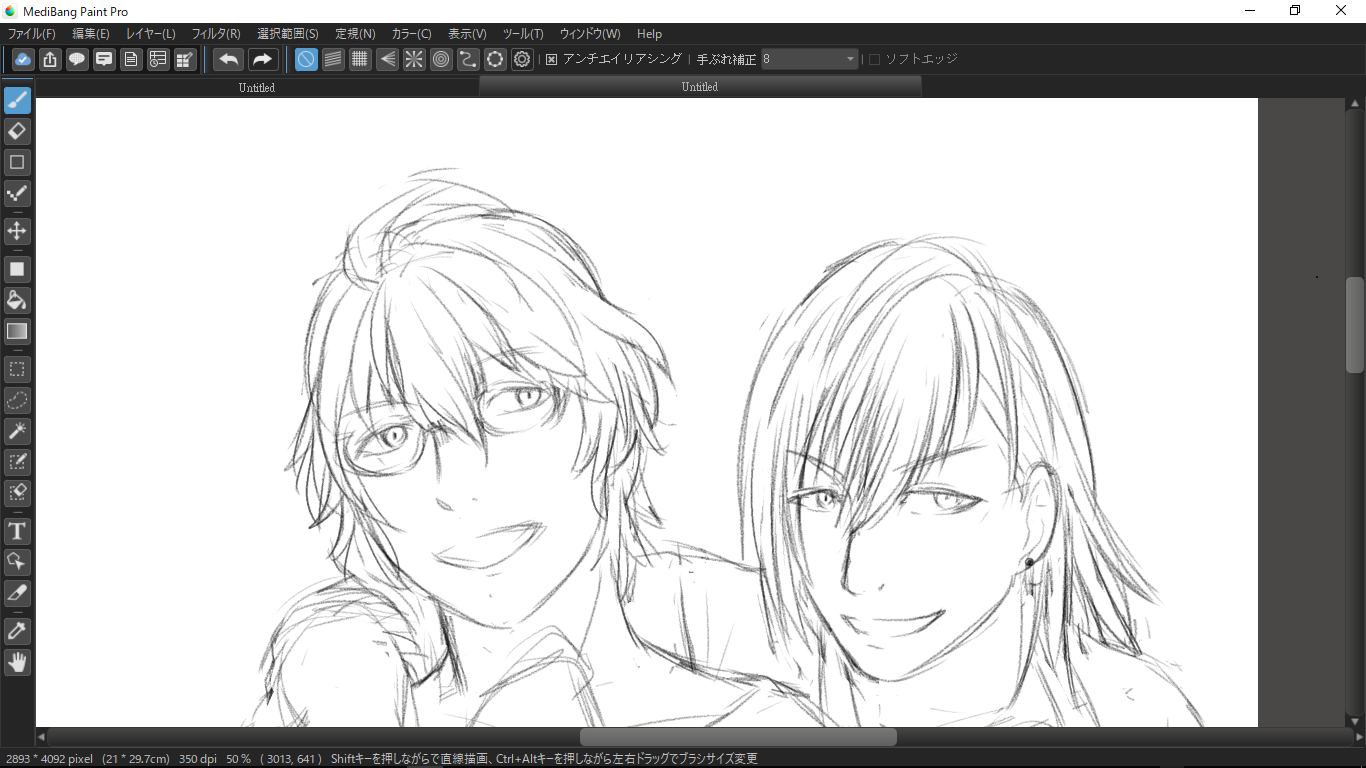Enable radial snap
Screen dimensions: 1366x768
tap(414, 59)
